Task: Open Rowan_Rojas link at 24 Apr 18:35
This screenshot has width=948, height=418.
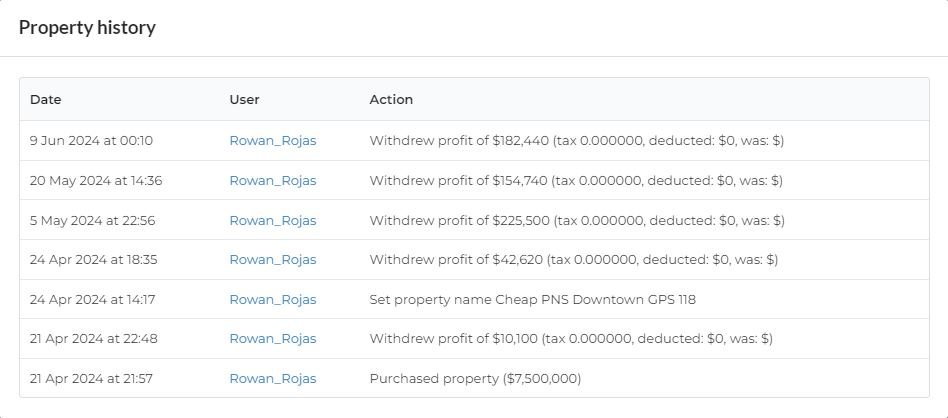Action: (273, 260)
